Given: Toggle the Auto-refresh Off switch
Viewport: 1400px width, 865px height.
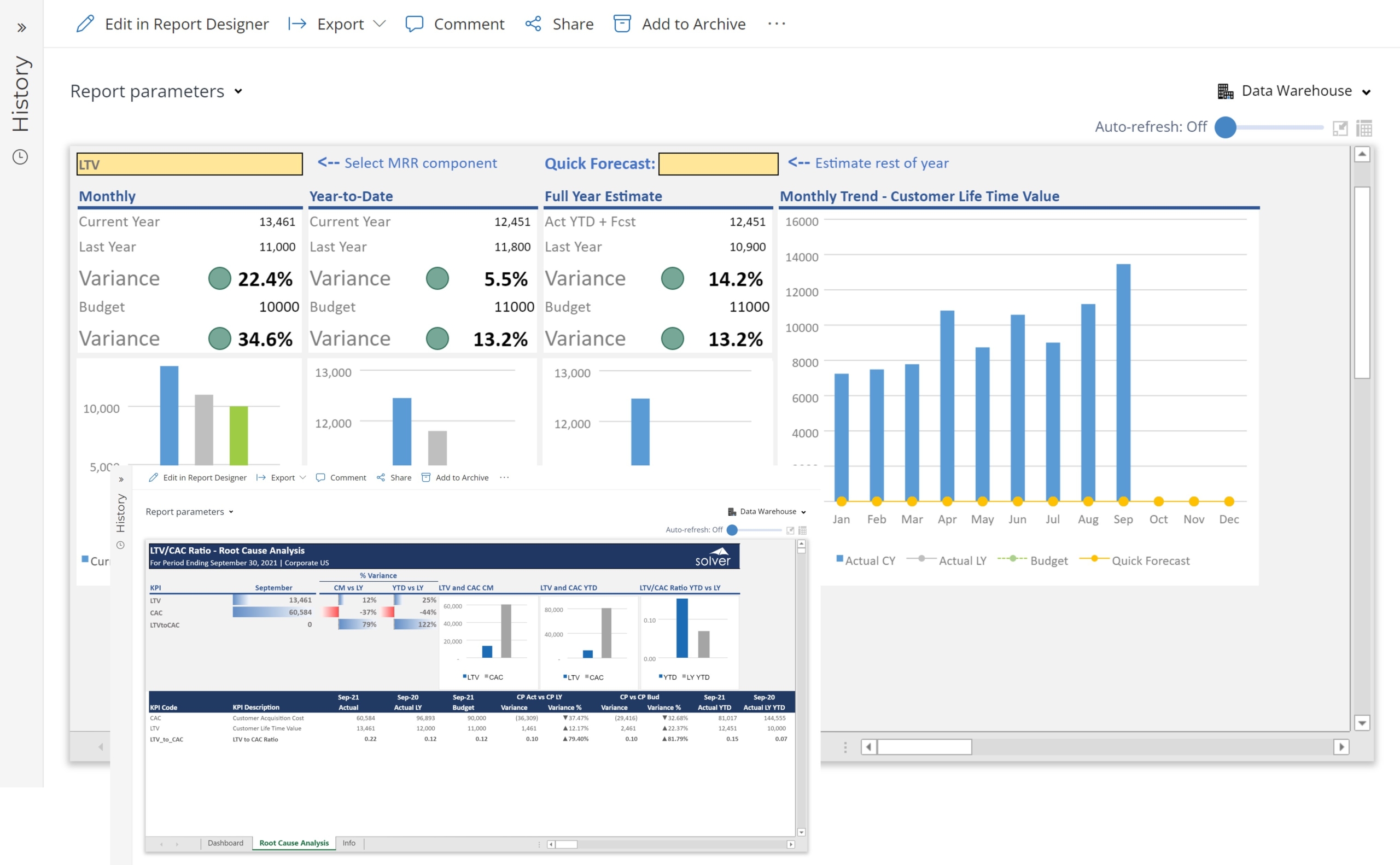Looking at the screenshot, I should (x=1226, y=127).
